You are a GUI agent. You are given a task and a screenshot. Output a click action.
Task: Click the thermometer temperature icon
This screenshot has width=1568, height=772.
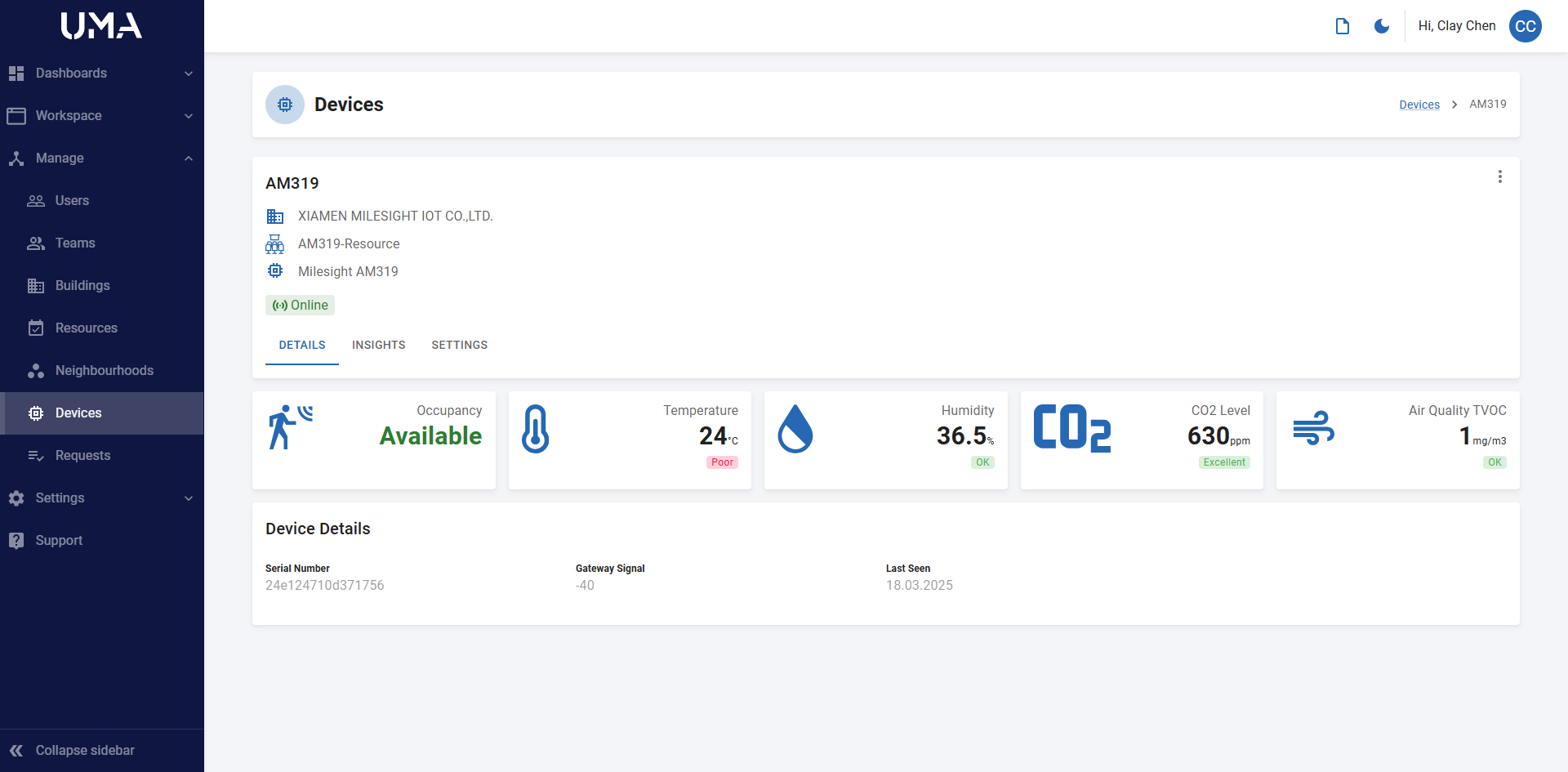point(536,429)
